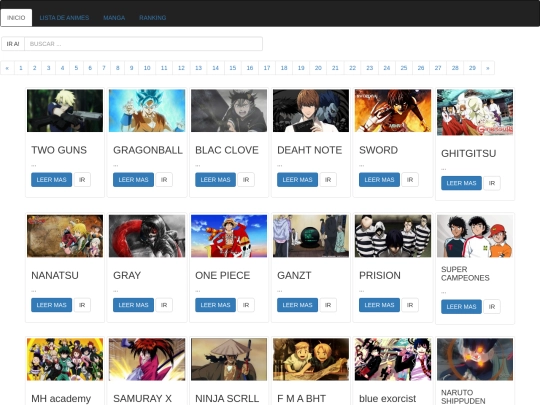Viewport: 540px width, 405px height.
Task: Open the GRAGONBALL thumbnail image
Action: click(x=147, y=111)
